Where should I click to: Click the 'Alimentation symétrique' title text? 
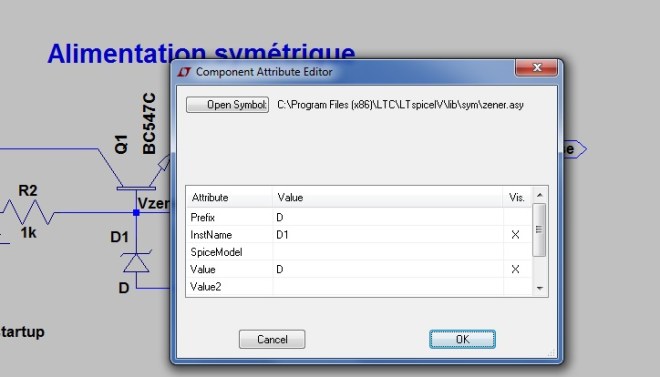pos(201,53)
